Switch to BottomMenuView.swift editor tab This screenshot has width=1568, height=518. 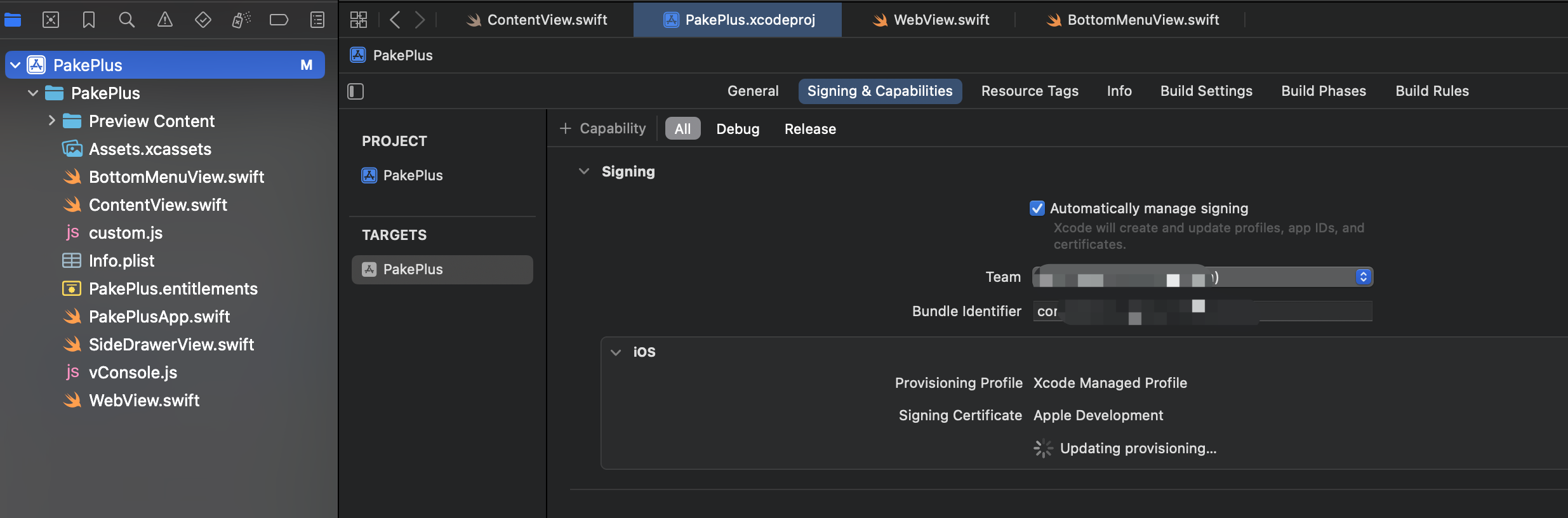click(x=1133, y=20)
